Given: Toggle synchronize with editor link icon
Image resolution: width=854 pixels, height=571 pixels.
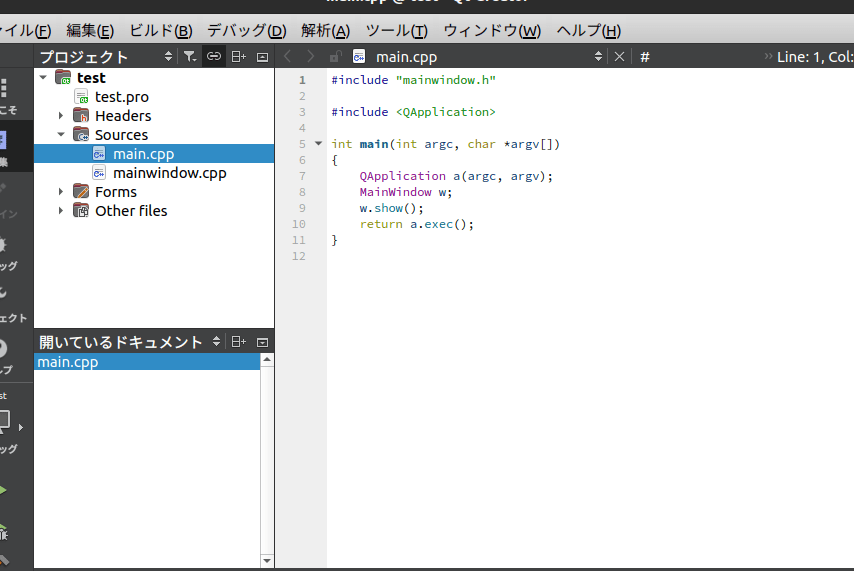Looking at the screenshot, I should pyautogui.click(x=214, y=57).
